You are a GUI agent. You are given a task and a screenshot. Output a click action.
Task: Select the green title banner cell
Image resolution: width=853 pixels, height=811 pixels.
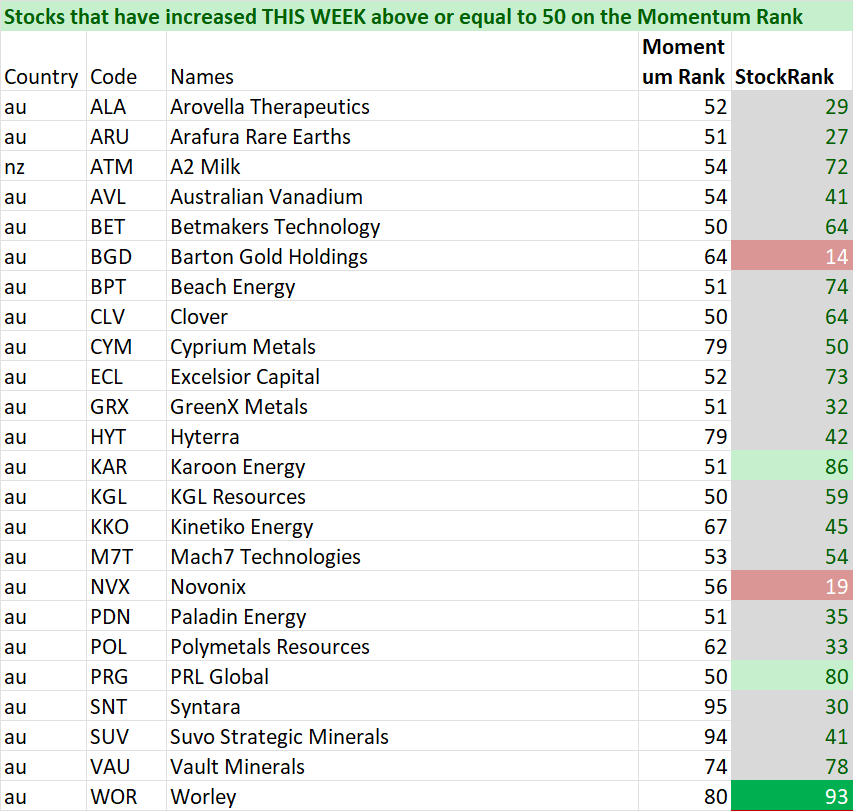click(426, 16)
